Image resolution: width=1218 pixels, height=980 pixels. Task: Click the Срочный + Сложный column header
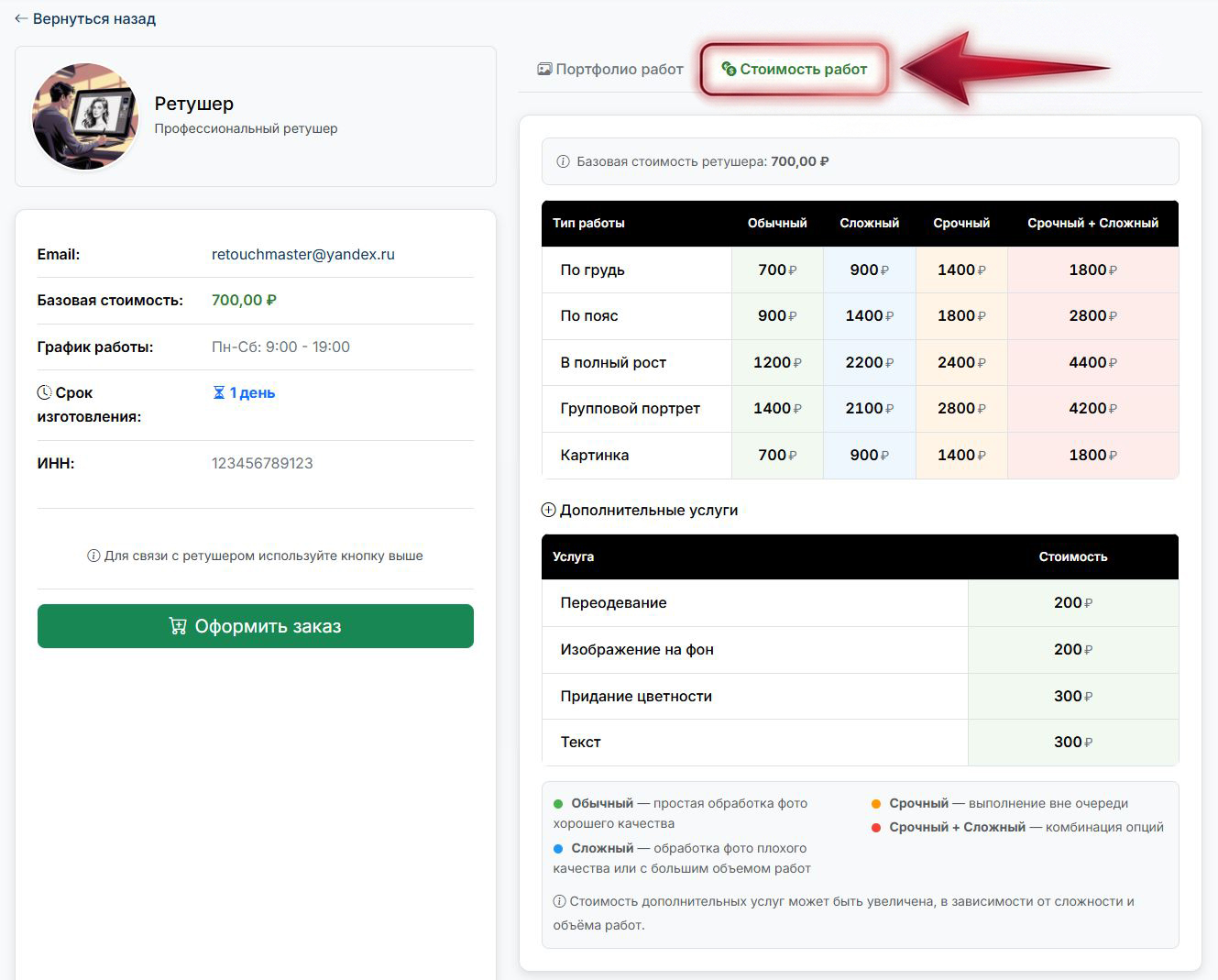pyautogui.click(x=1092, y=223)
